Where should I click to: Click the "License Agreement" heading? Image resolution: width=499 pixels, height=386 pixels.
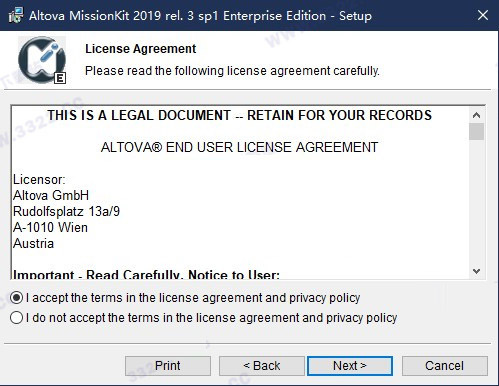click(x=141, y=49)
